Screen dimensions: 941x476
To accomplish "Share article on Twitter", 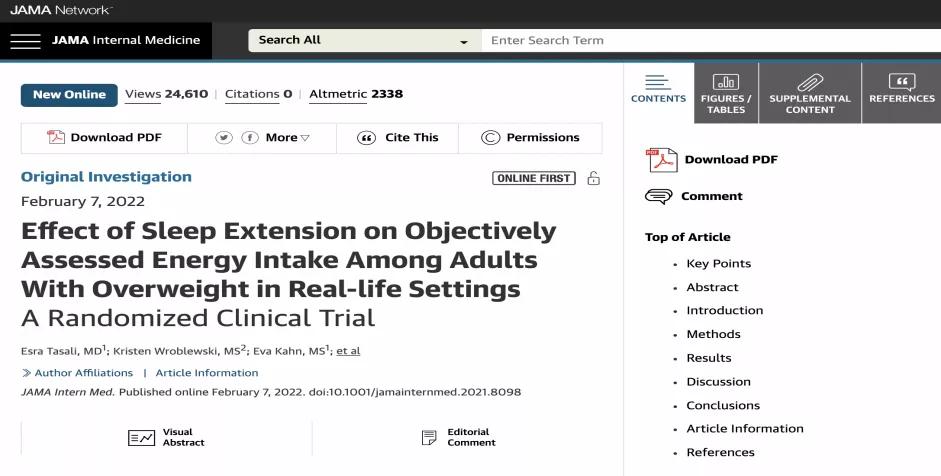I will click(x=224, y=137).
